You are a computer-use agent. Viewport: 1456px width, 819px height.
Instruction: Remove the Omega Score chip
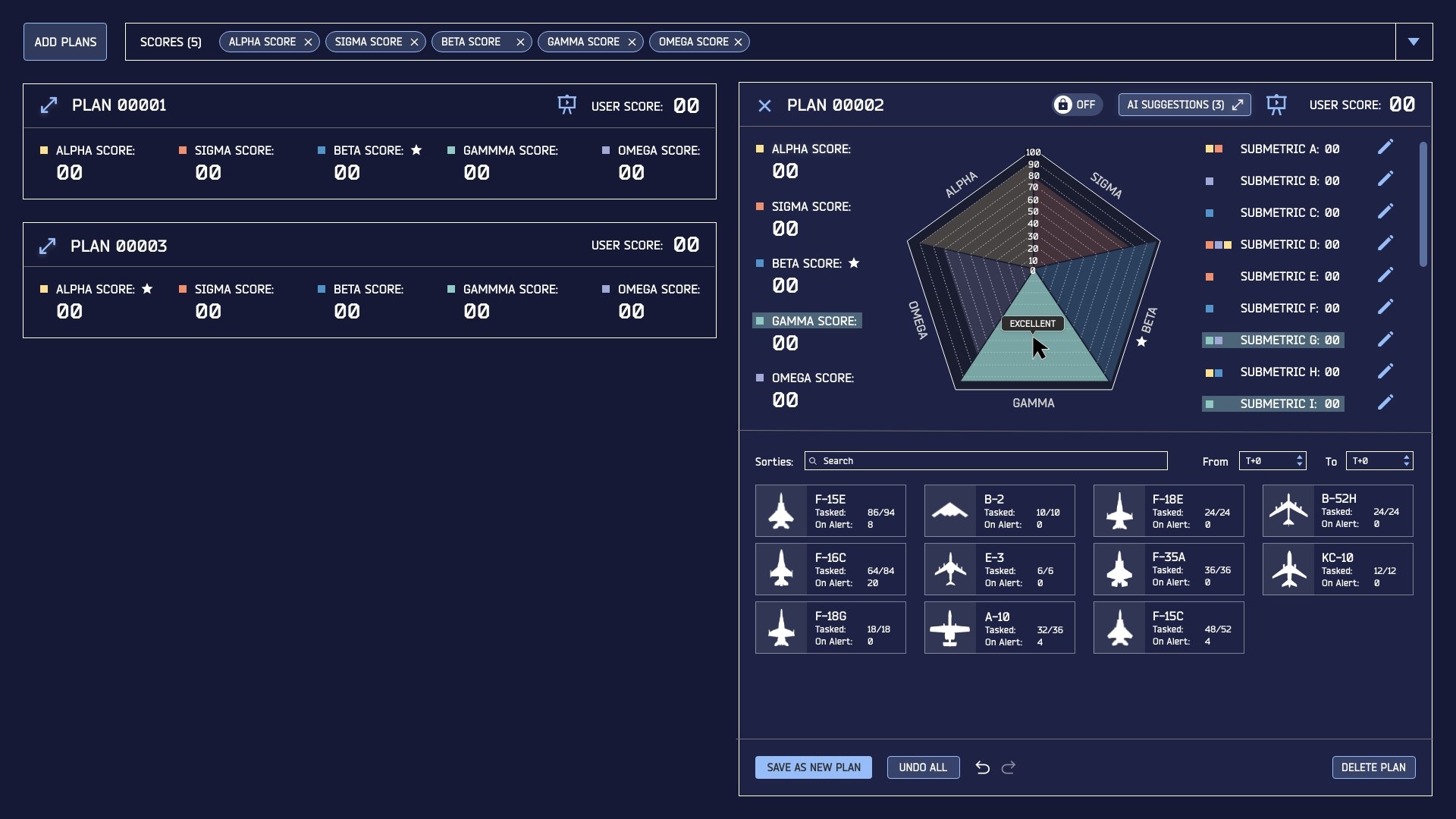point(738,42)
